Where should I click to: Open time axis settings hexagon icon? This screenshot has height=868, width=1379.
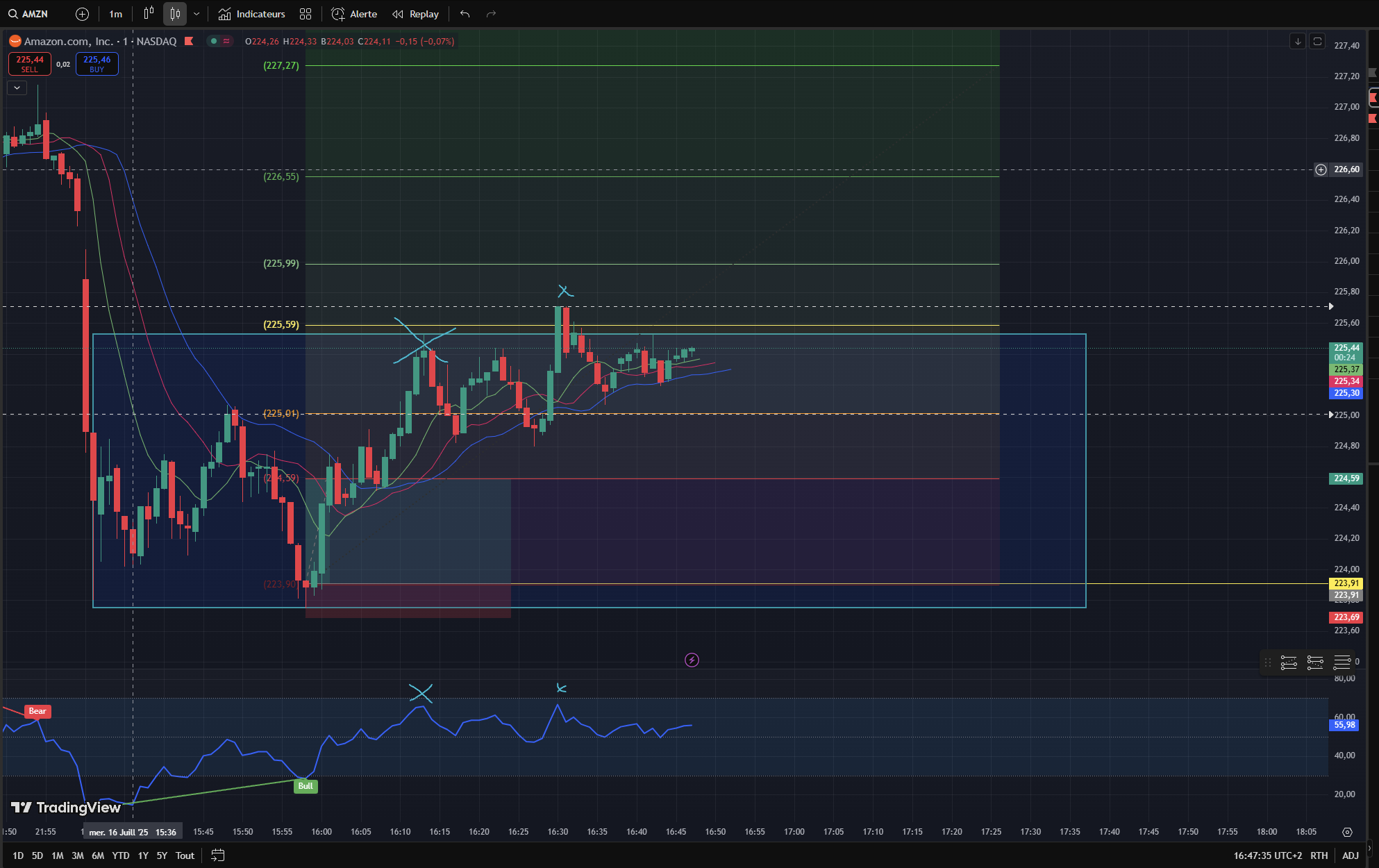click(x=1347, y=832)
